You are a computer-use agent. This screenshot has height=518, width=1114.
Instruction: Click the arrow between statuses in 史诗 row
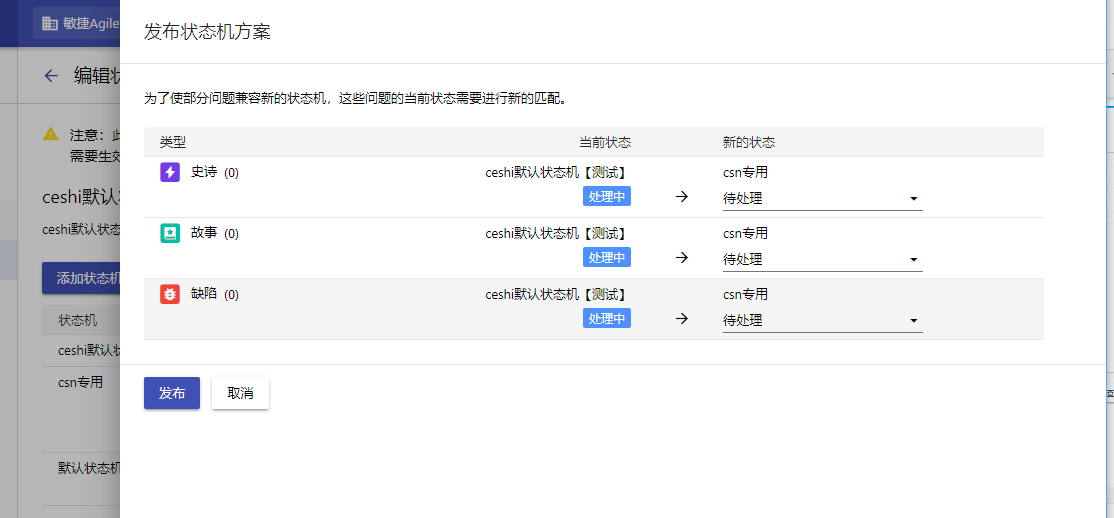tap(682, 197)
